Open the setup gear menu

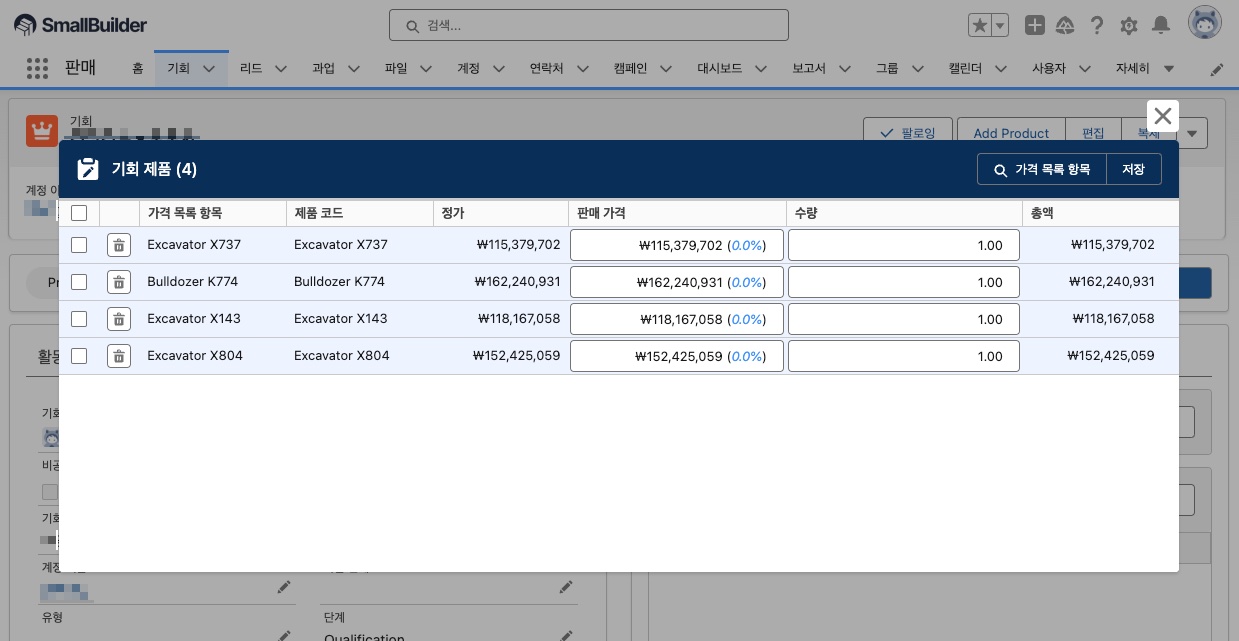coord(1129,25)
